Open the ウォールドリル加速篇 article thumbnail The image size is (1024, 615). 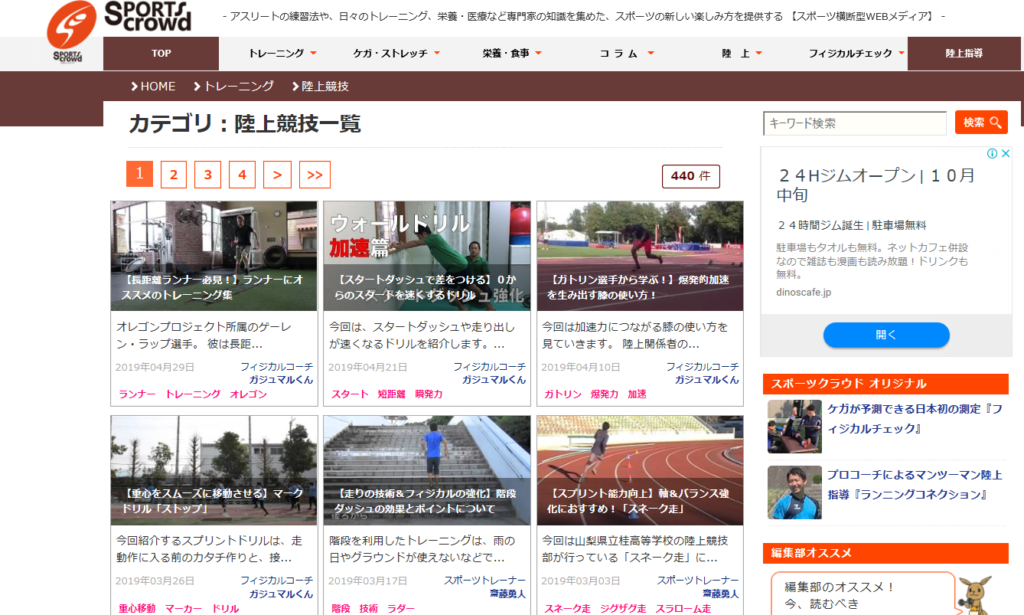tap(426, 256)
